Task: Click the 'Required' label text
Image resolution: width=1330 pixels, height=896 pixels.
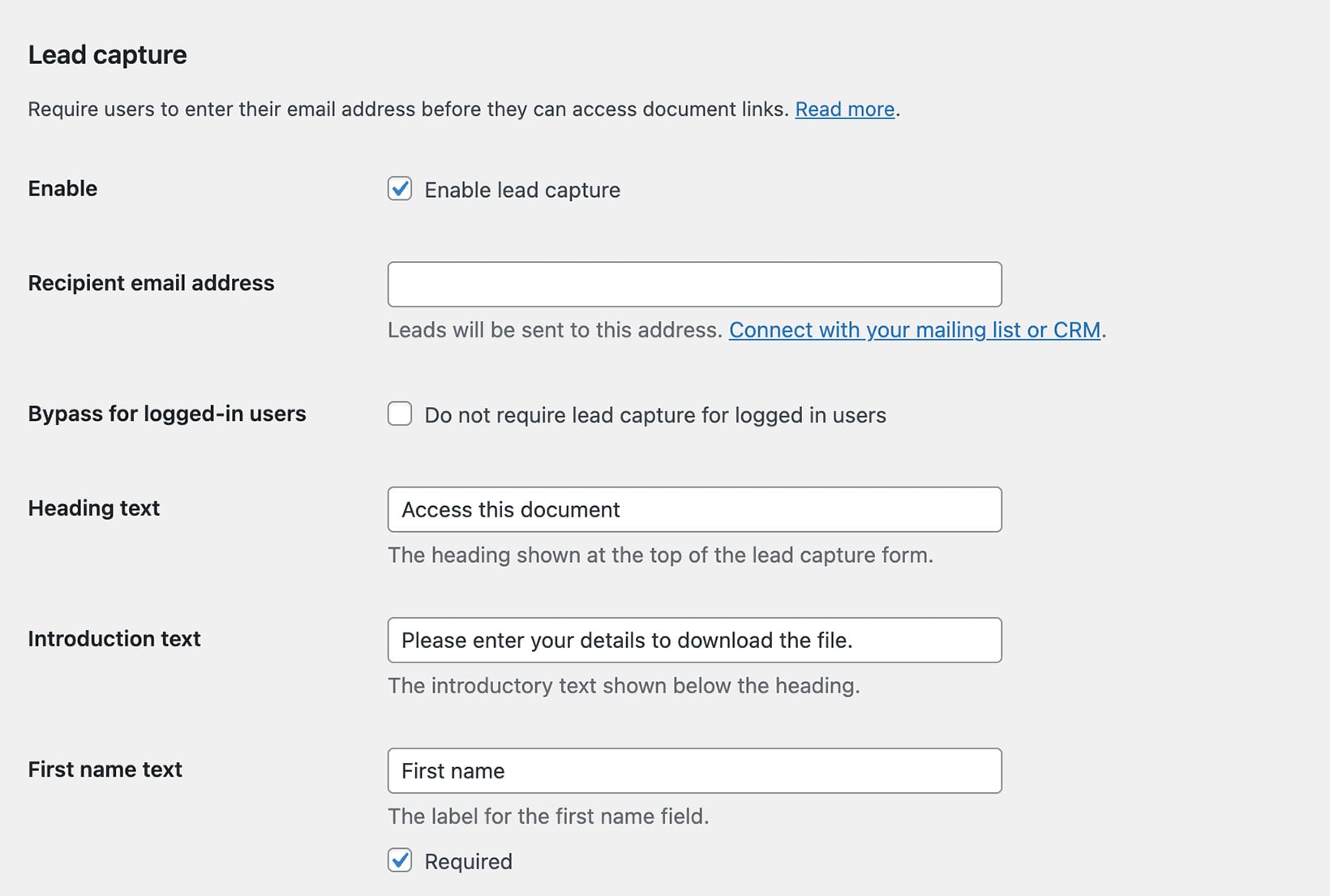Action: tap(468, 861)
